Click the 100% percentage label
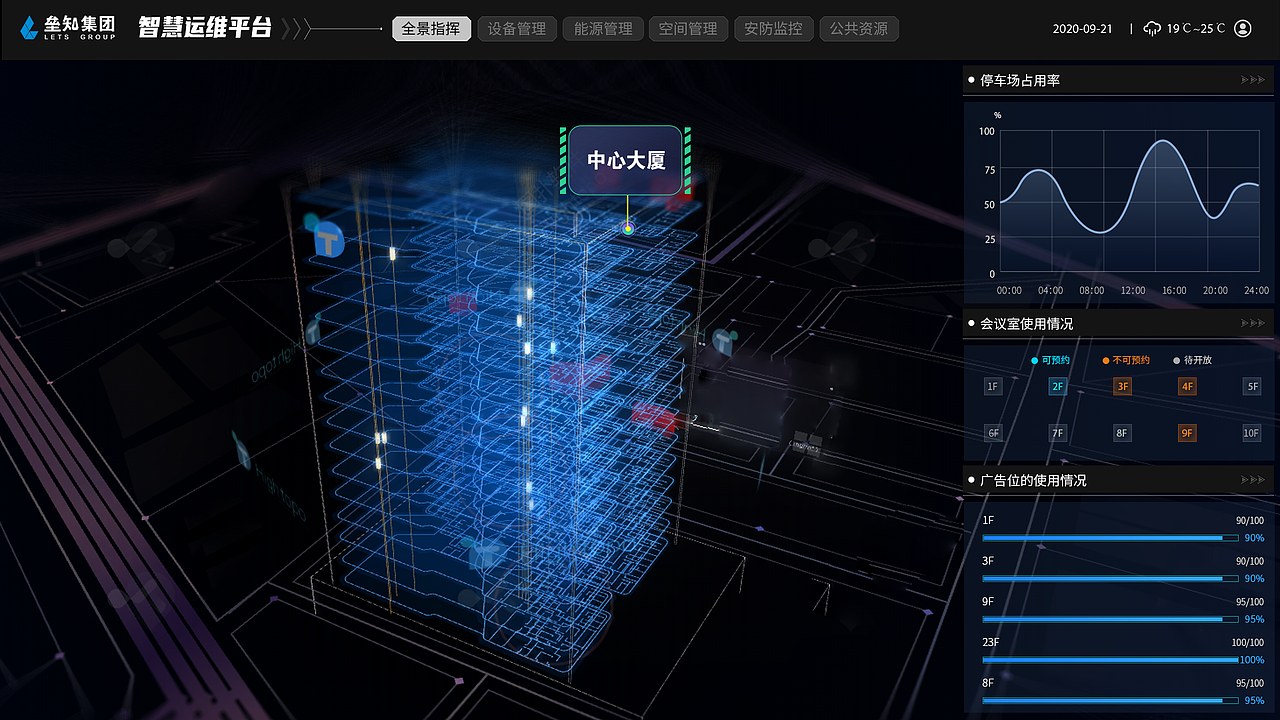This screenshot has width=1280, height=720. 1252,660
